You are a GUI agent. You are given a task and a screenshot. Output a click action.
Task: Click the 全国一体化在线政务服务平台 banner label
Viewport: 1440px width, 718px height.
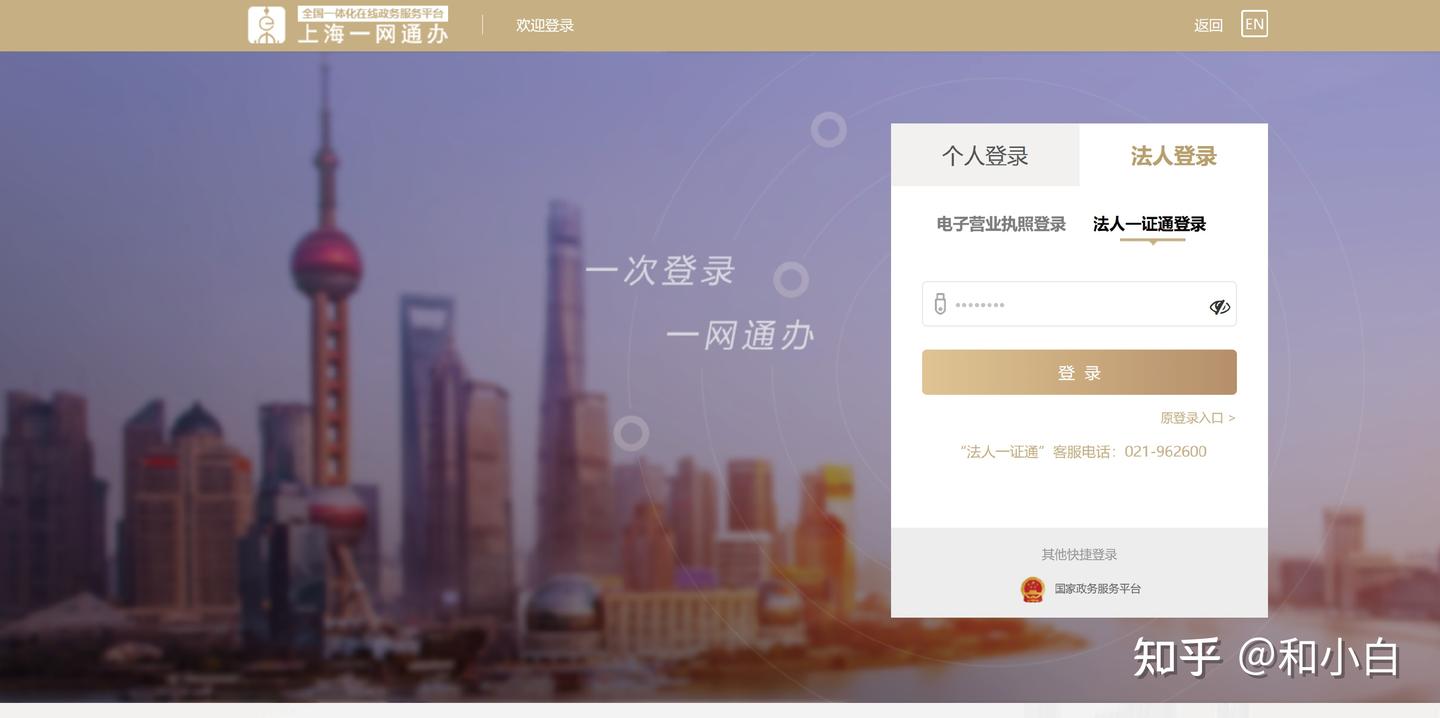(373, 14)
